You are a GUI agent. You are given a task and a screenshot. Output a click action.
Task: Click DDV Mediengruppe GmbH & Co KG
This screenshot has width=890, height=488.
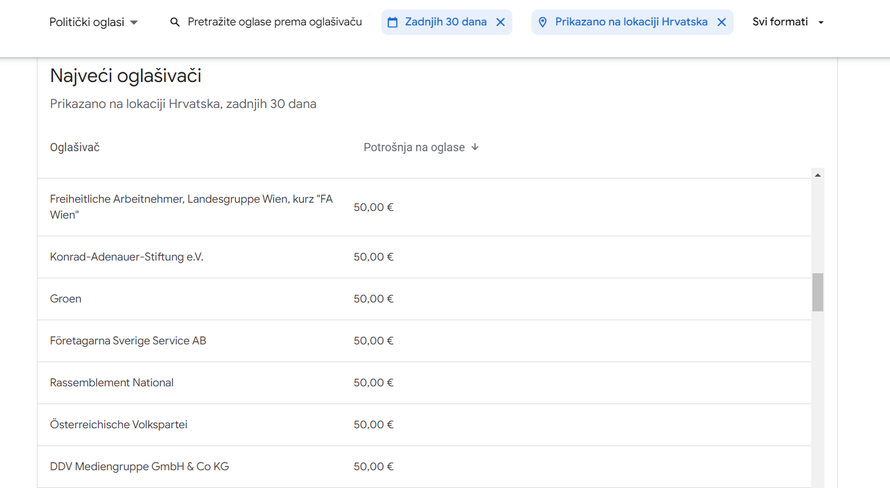[x=139, y=467]
